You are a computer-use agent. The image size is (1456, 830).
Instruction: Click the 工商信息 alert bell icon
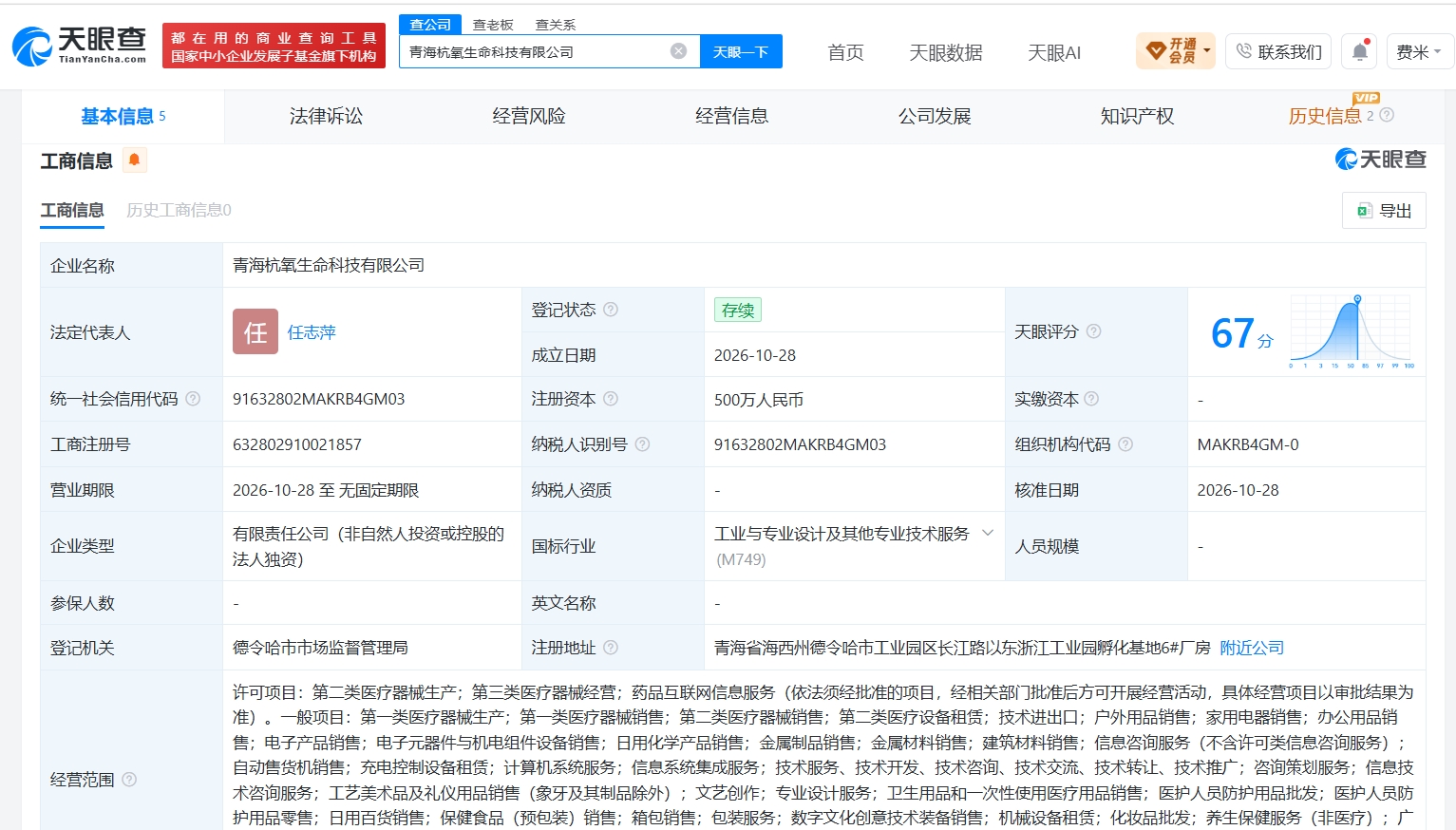(x=135, y=160)
